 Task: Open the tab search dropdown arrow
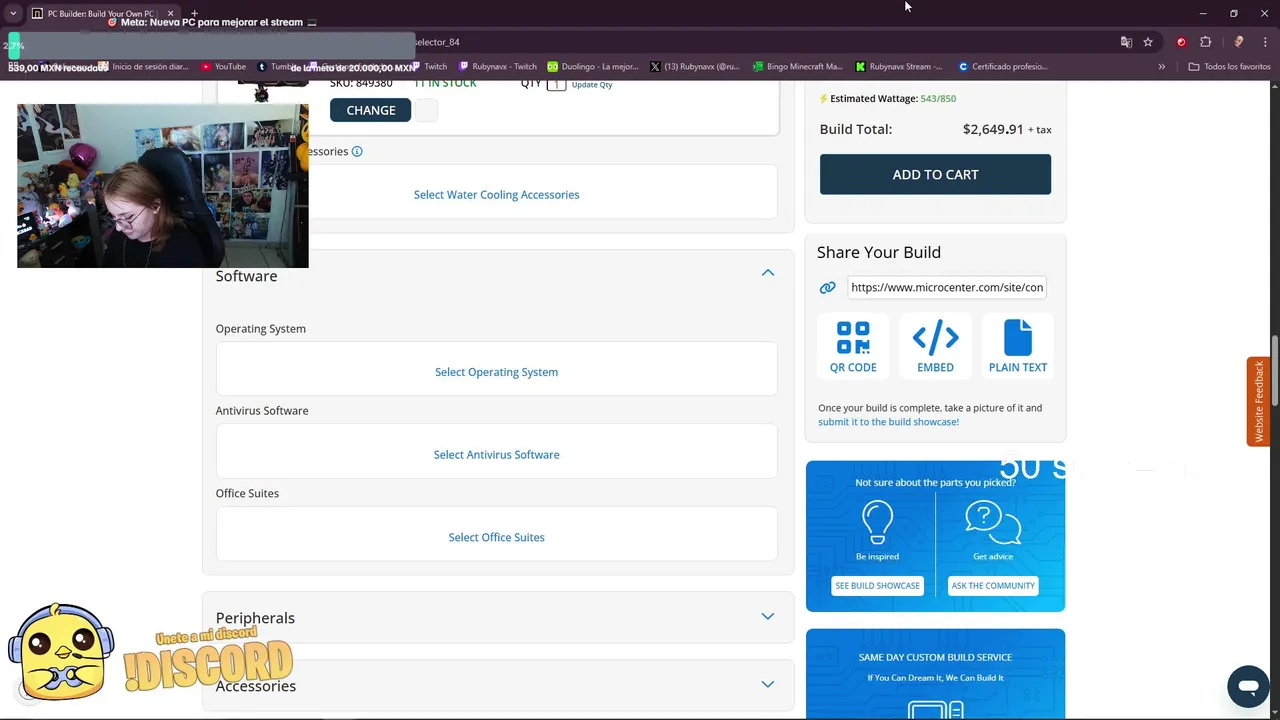pos(13,13)
